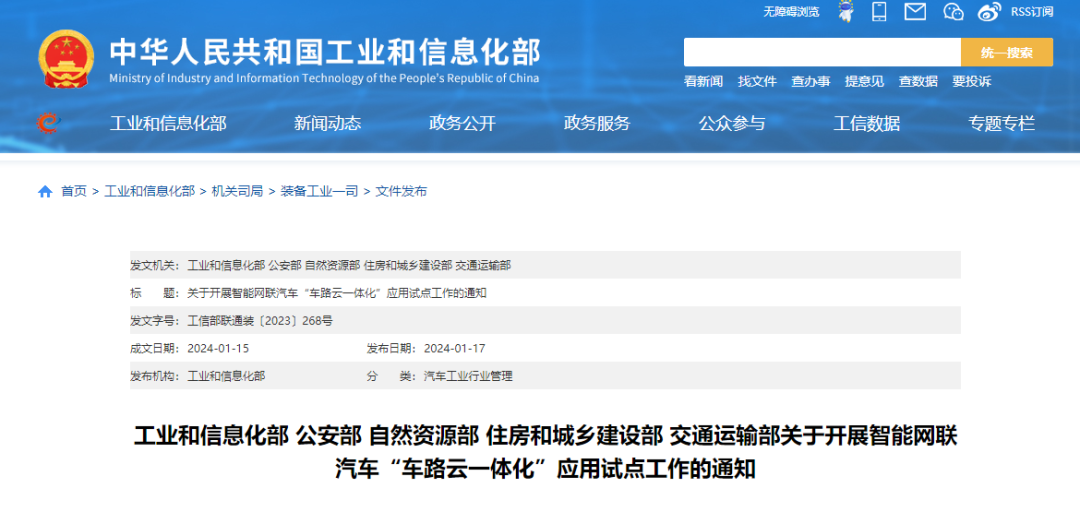1080x512 pixels.
Task: Focus the search input field
Action: click(x=822, y=52)
